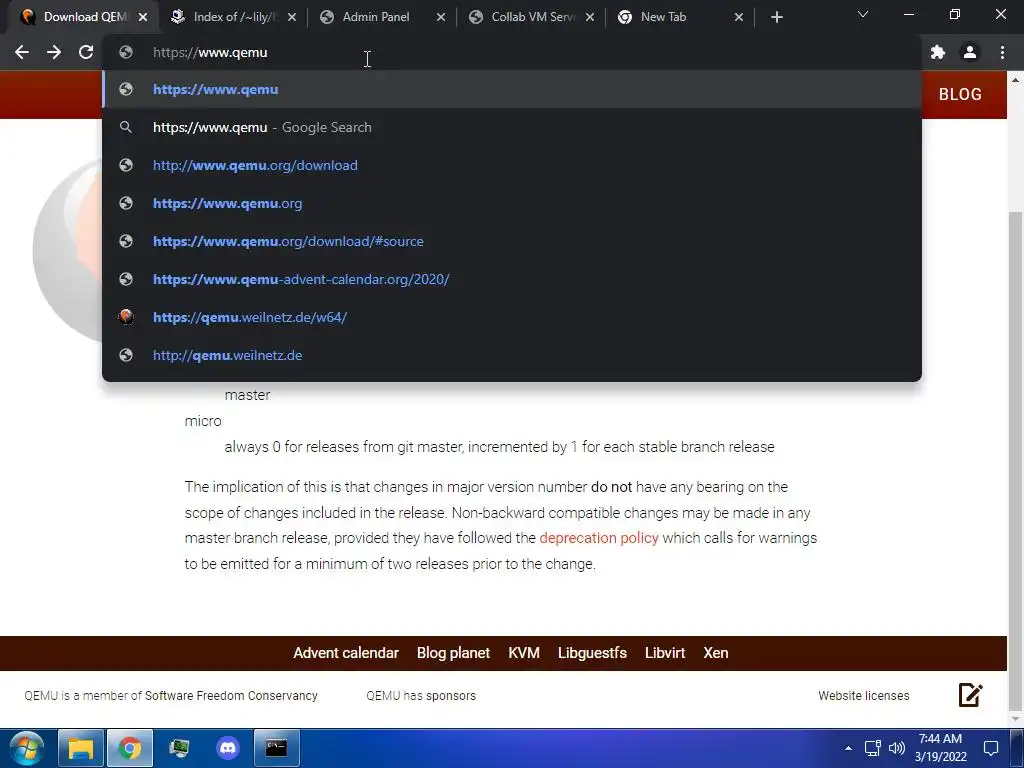
Task: Open the Website licenses link
Action: coord(863,696)
